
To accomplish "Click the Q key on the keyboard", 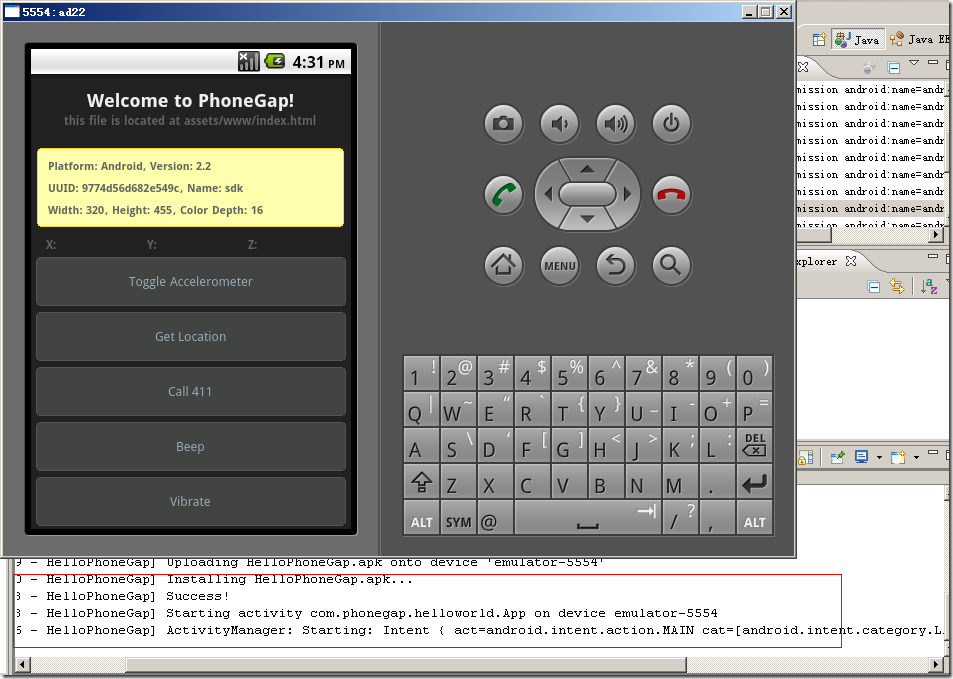I will coord(421,409).
